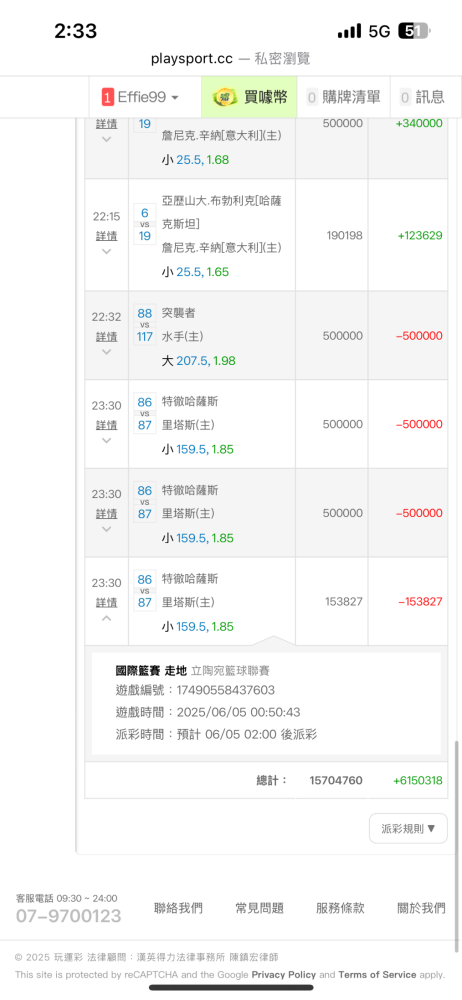462x1000 pixels.
Task: Open the 88 vs 117 score box
Action: (x=145, y=325)
